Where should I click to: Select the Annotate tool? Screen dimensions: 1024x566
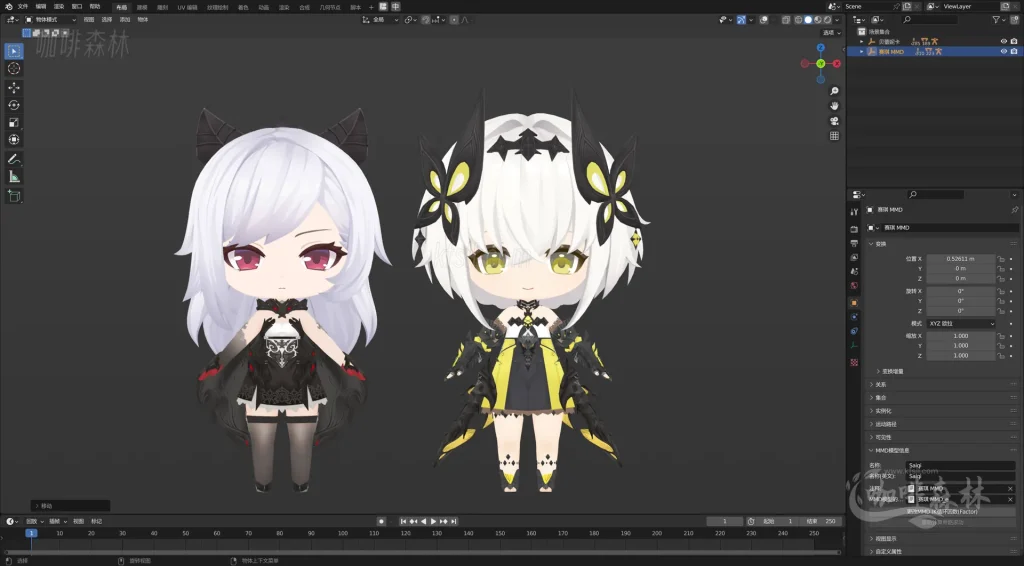[14, 159]
